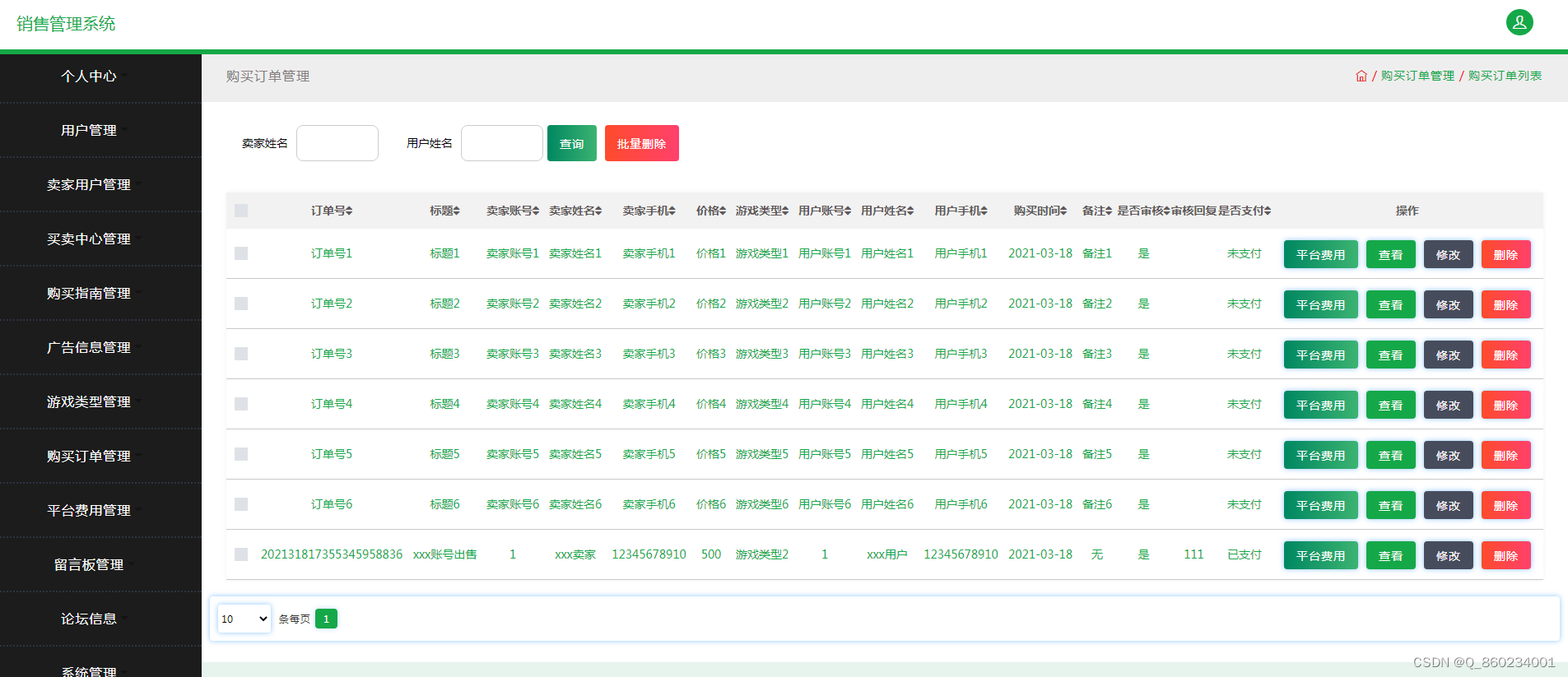This screenshot has height=677, width=1568.
Task: Click 修改 button for 订单号3
Action: [x=1449, y=355]
